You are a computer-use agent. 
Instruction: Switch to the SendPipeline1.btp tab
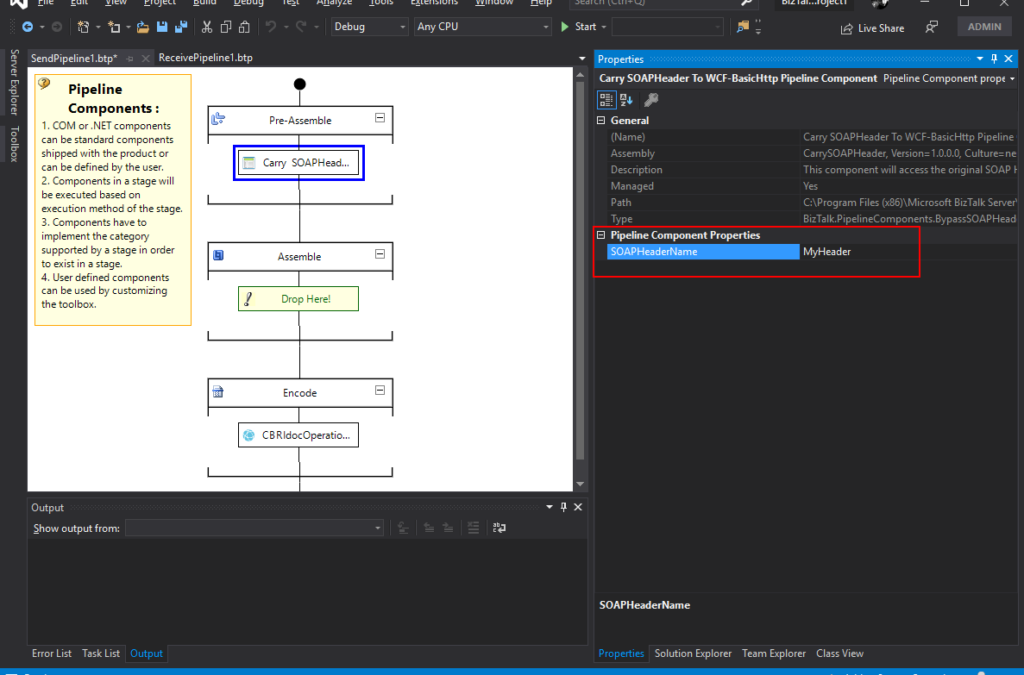coord(74,58)
